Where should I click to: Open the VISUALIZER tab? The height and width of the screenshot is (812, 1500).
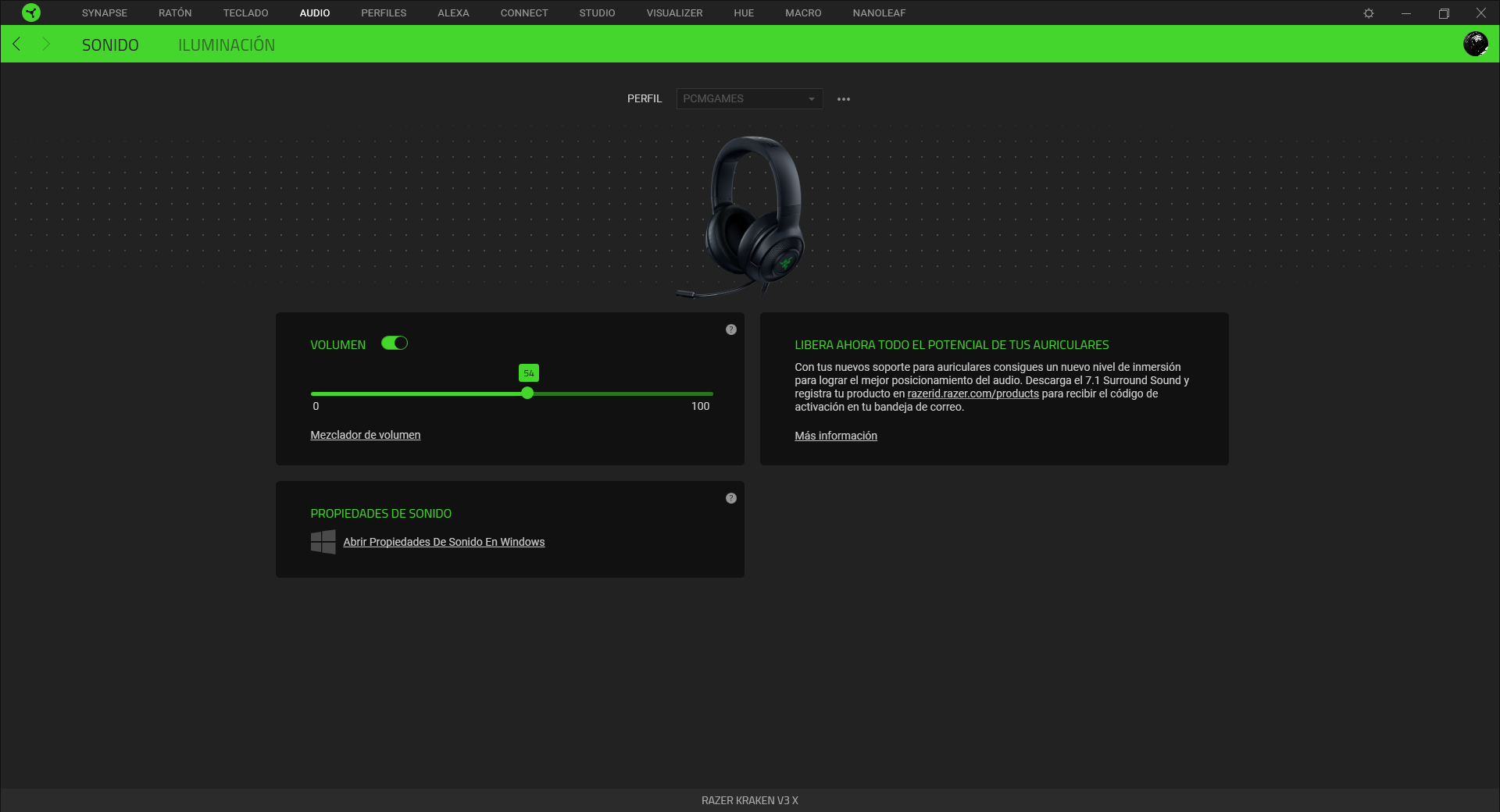point(674,13)
